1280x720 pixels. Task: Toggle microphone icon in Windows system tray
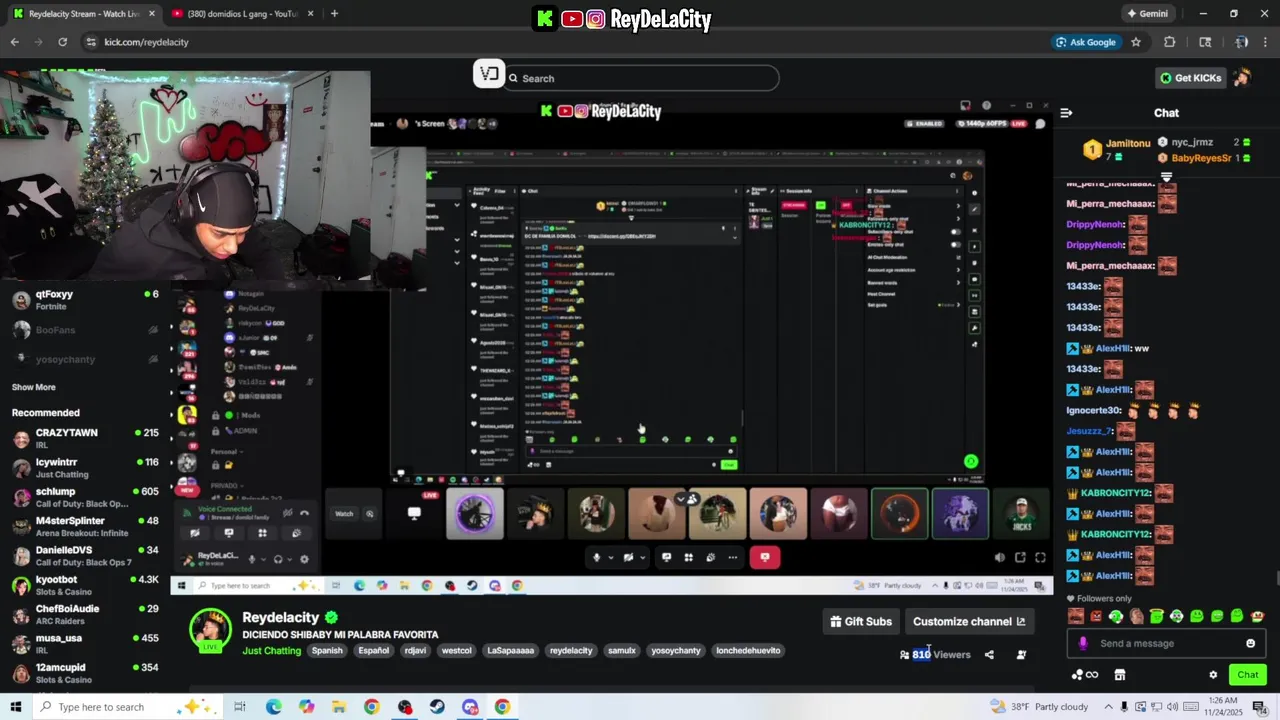[1124, 707]
